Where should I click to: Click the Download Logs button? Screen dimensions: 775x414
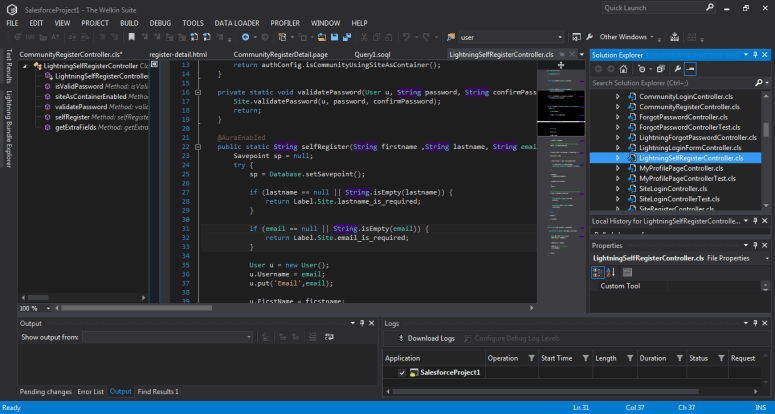pos(425,338)
